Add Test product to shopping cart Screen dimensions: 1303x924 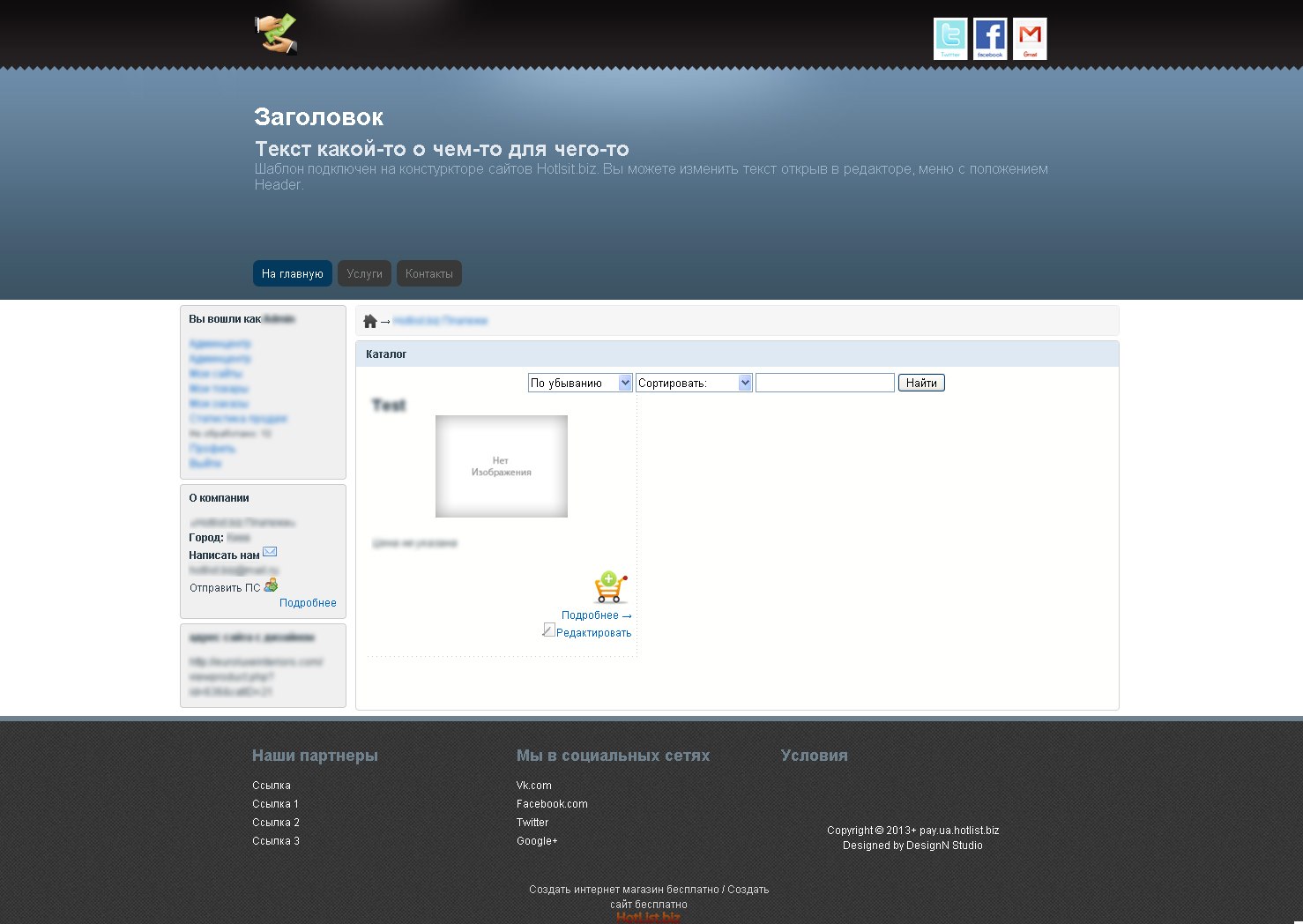click(610, 587)
